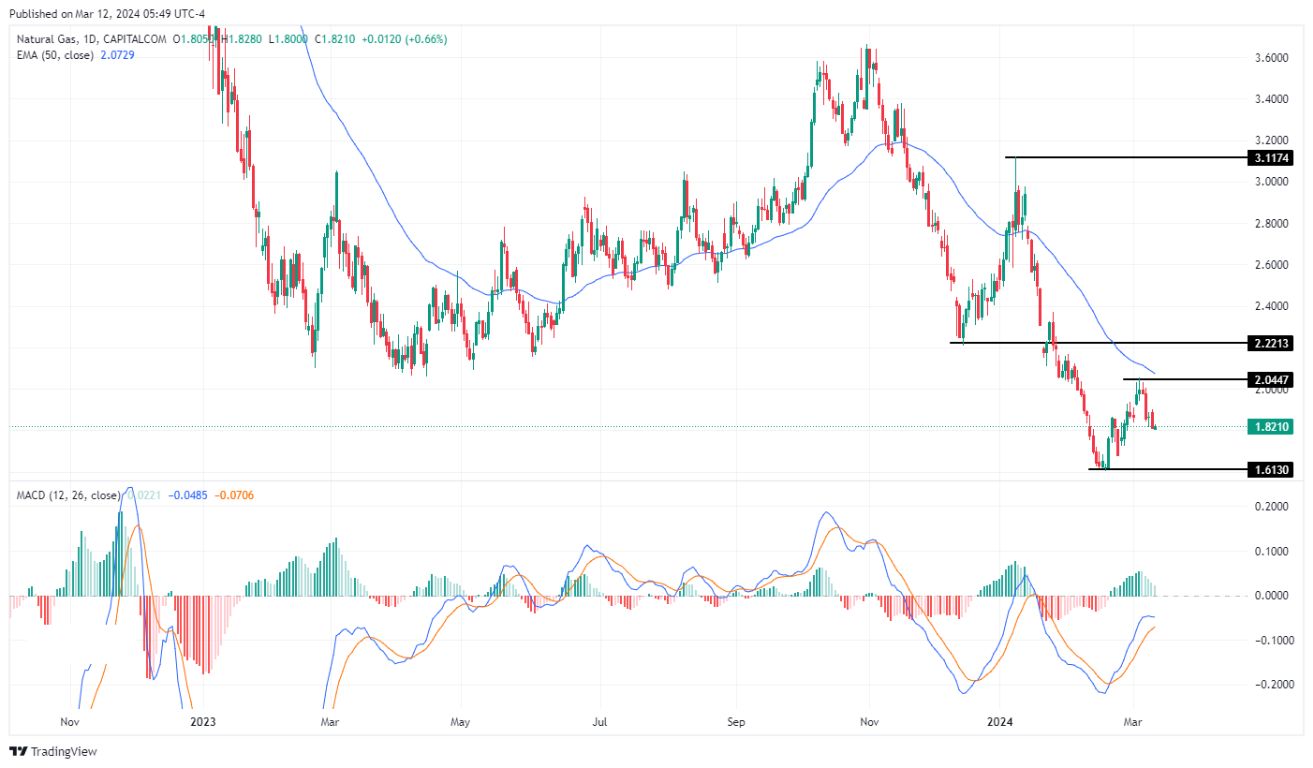Click the TradingView logo icon
The height and width of the screenshot is (768, 1313).
coord(20,751)
